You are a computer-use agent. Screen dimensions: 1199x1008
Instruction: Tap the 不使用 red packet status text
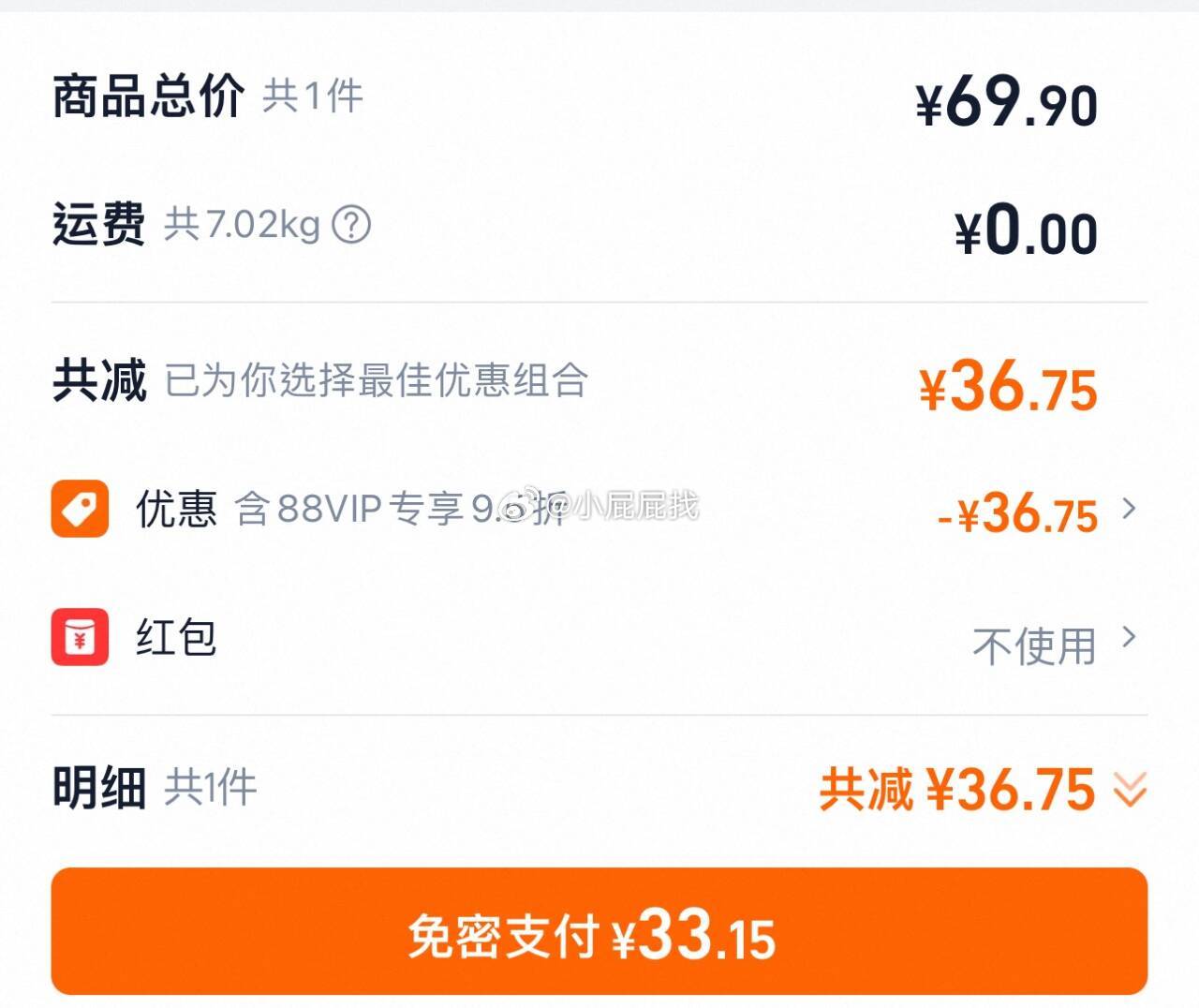(x=1034, y=645)
